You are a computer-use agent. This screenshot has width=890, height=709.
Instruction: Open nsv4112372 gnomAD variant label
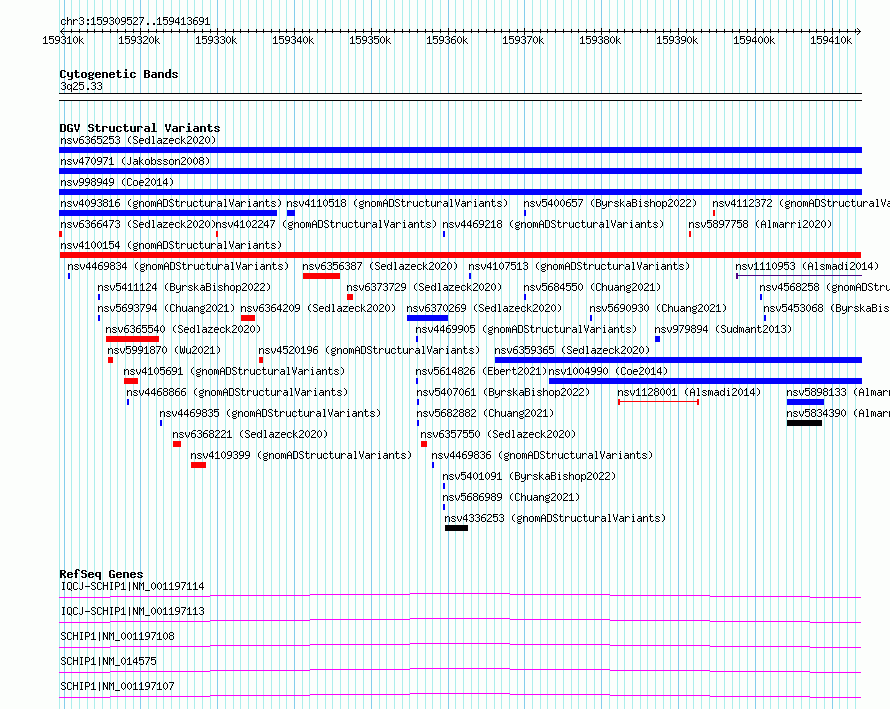pos(801,203)
